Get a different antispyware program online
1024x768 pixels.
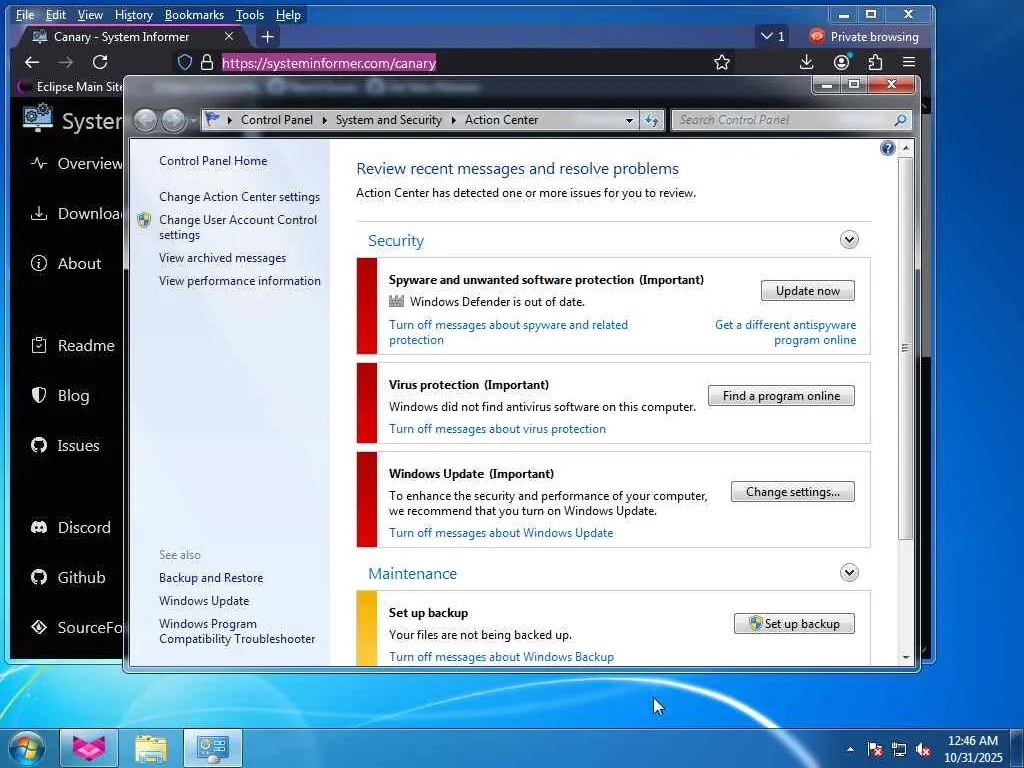[x=785, y=332]
